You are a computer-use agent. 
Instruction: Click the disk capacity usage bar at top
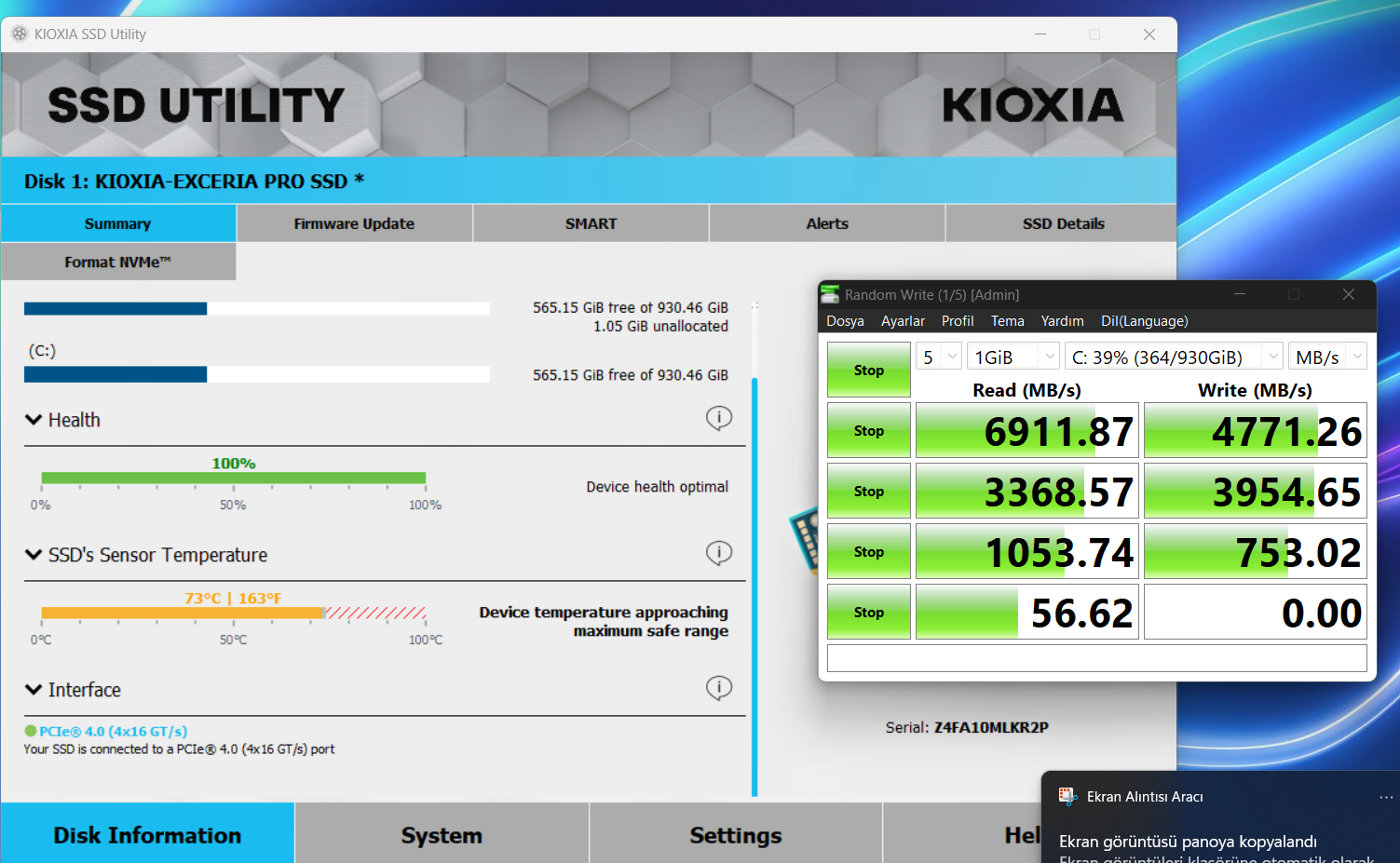coord(257,308)
